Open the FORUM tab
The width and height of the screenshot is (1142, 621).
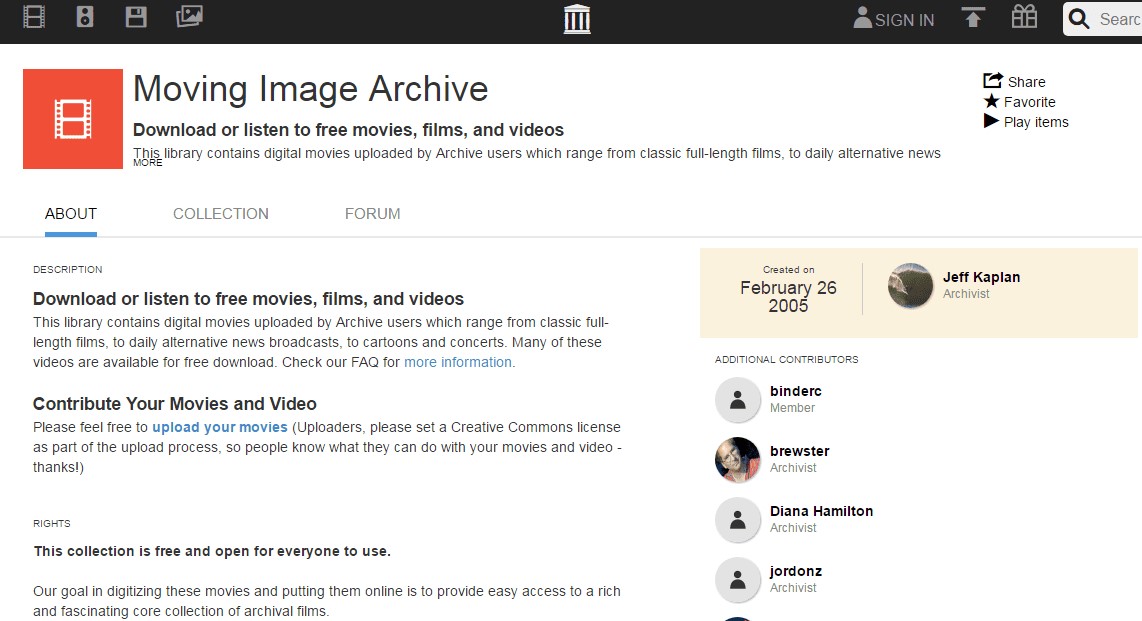[x=372, y=214]
